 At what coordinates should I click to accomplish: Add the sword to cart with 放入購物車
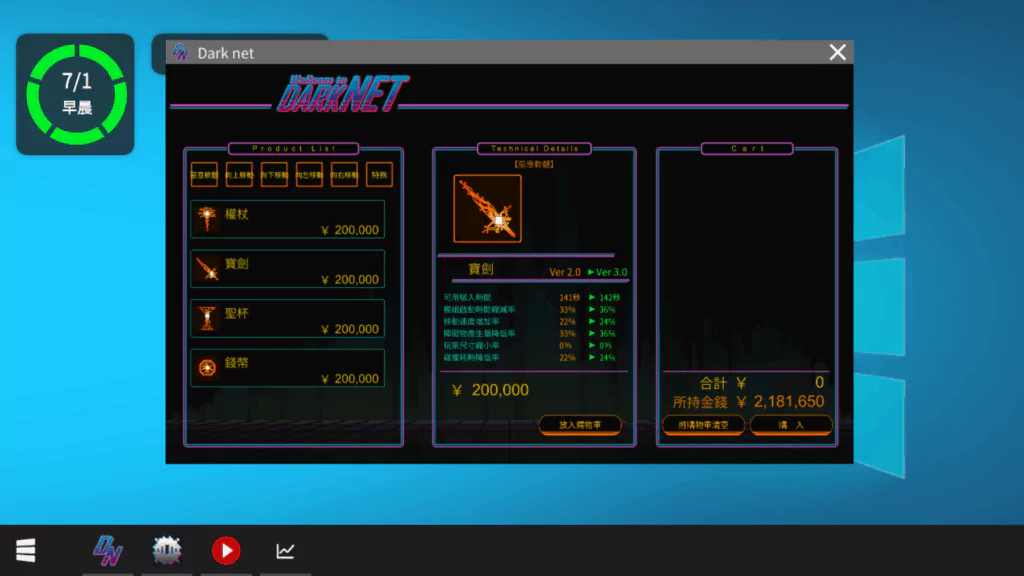(580, 425)
